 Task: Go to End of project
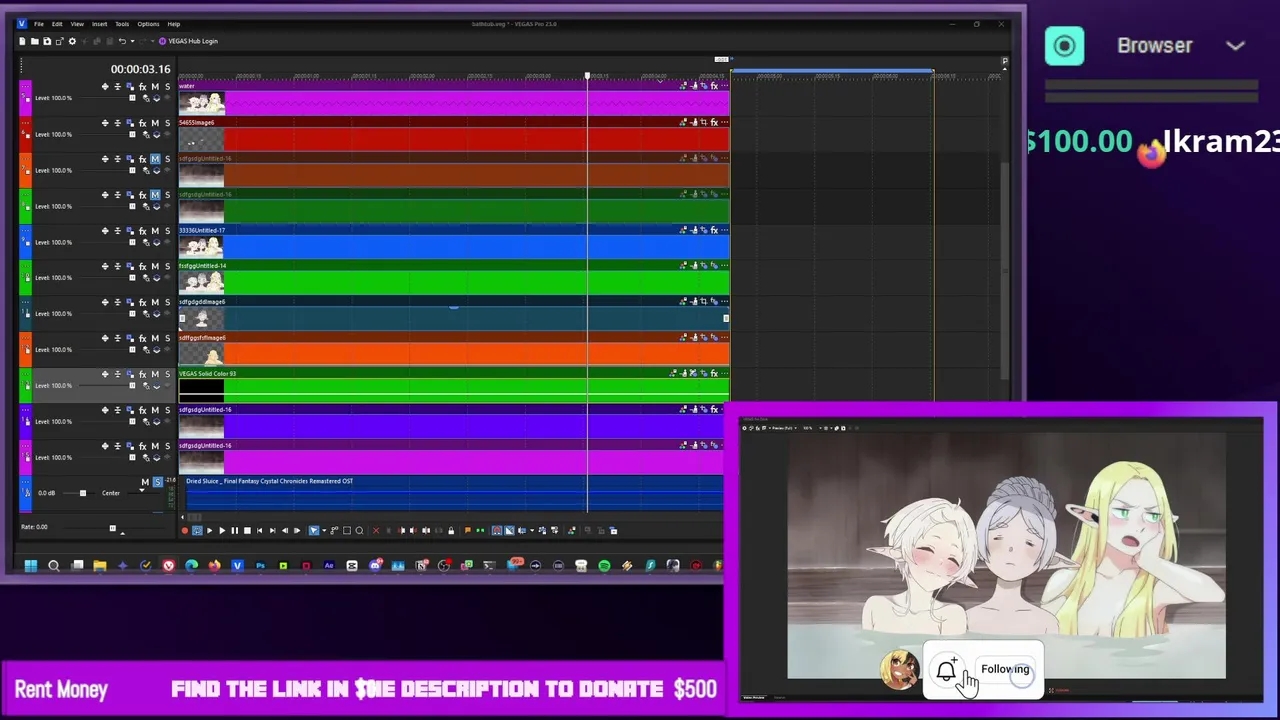[272, 530]
